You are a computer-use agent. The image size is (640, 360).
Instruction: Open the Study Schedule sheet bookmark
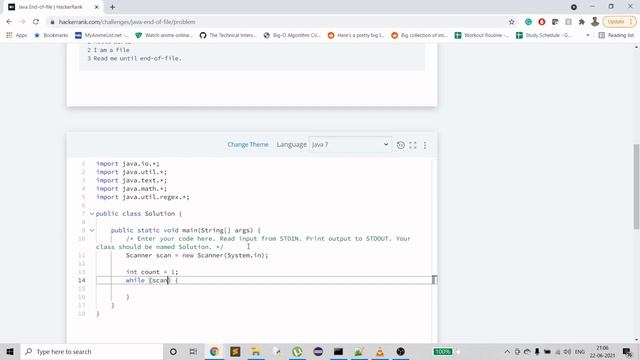click(543, 35)
